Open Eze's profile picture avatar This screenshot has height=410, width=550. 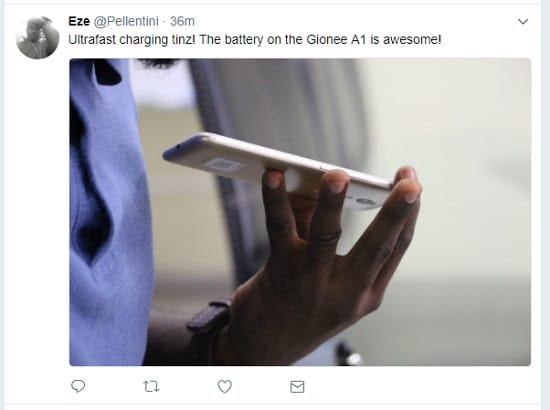pyautogui.click(x=38, y=37)
